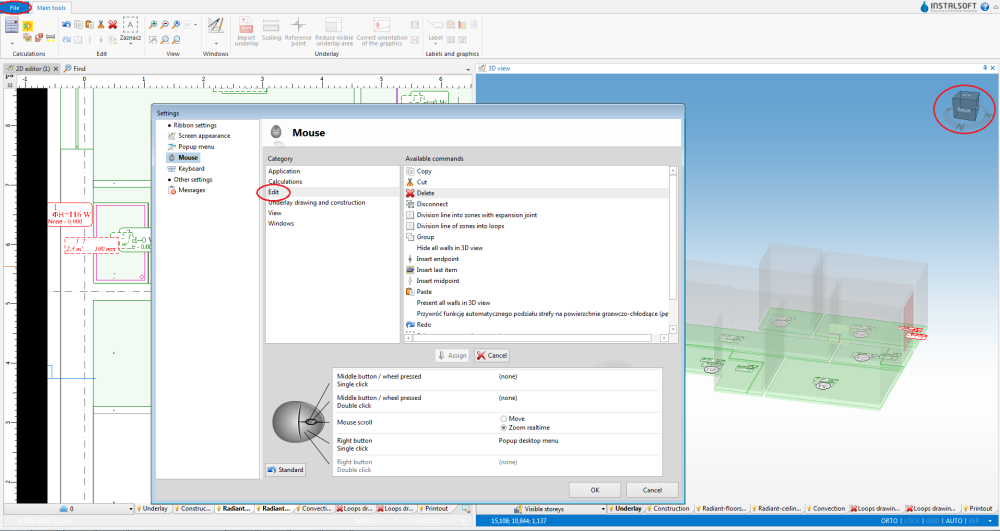Click the red X Delete icon in ribbon
Viewport: 1000px width, 531px height.
112,25
